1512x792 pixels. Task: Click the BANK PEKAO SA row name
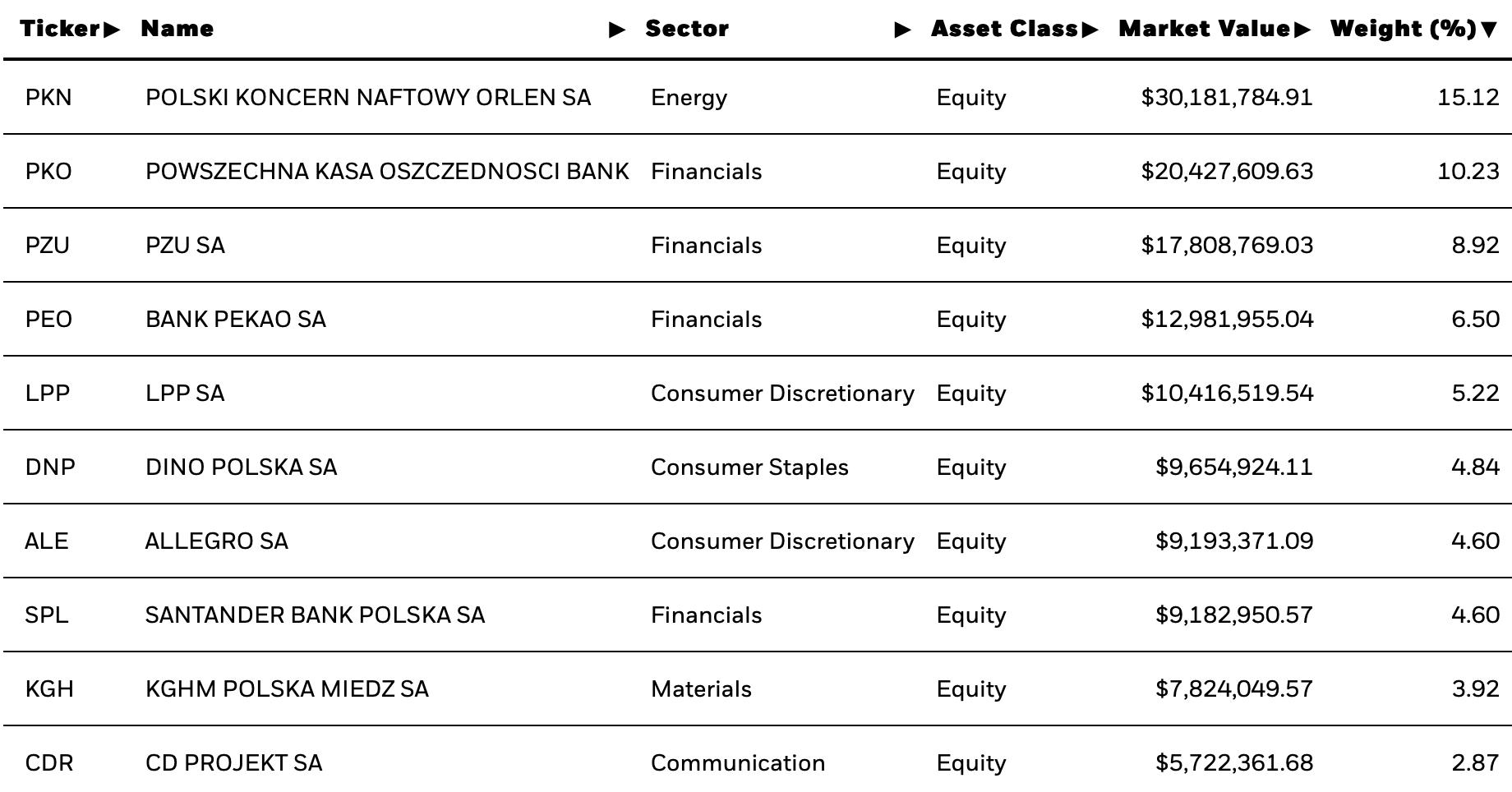coord(236,319)
